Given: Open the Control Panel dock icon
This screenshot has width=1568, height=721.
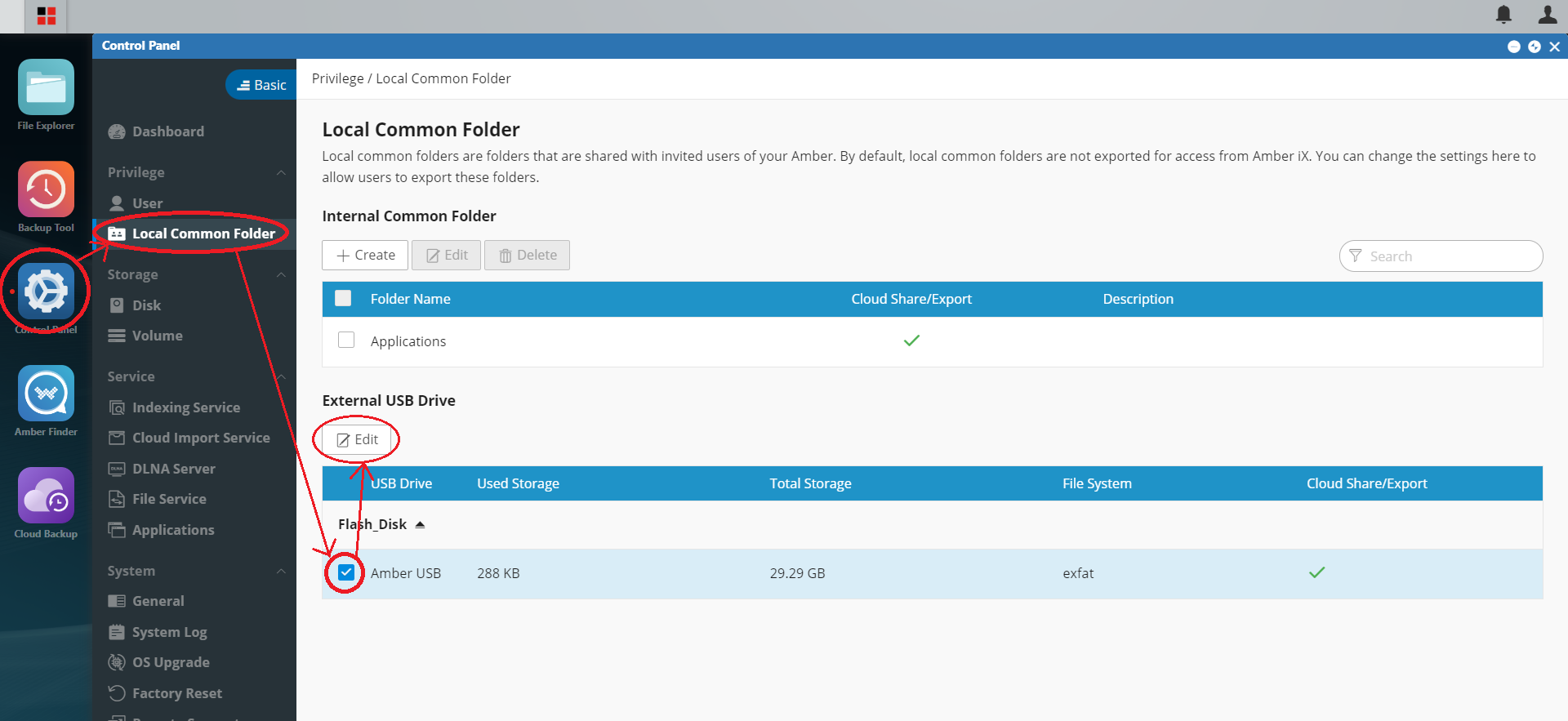Looking at the screenshot, I should [x=46, y=292].
